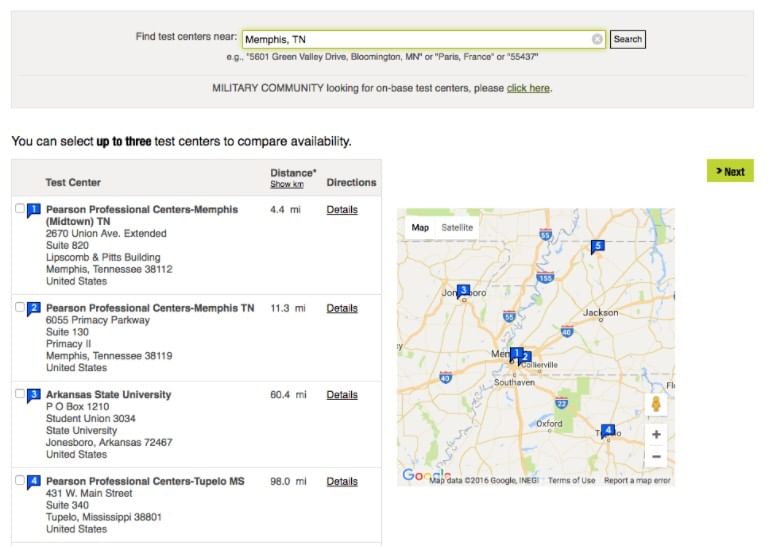Click the Street View pegman icon

[x=655, y=404]
